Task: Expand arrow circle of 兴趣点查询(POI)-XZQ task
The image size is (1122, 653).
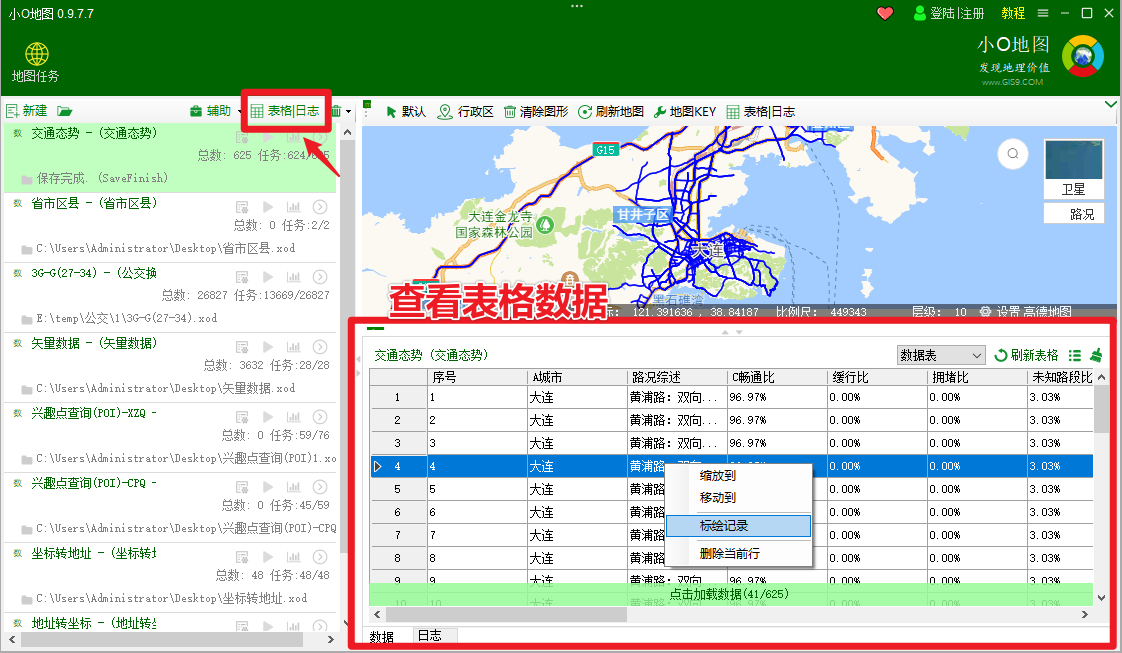Action: pos(320,417)
